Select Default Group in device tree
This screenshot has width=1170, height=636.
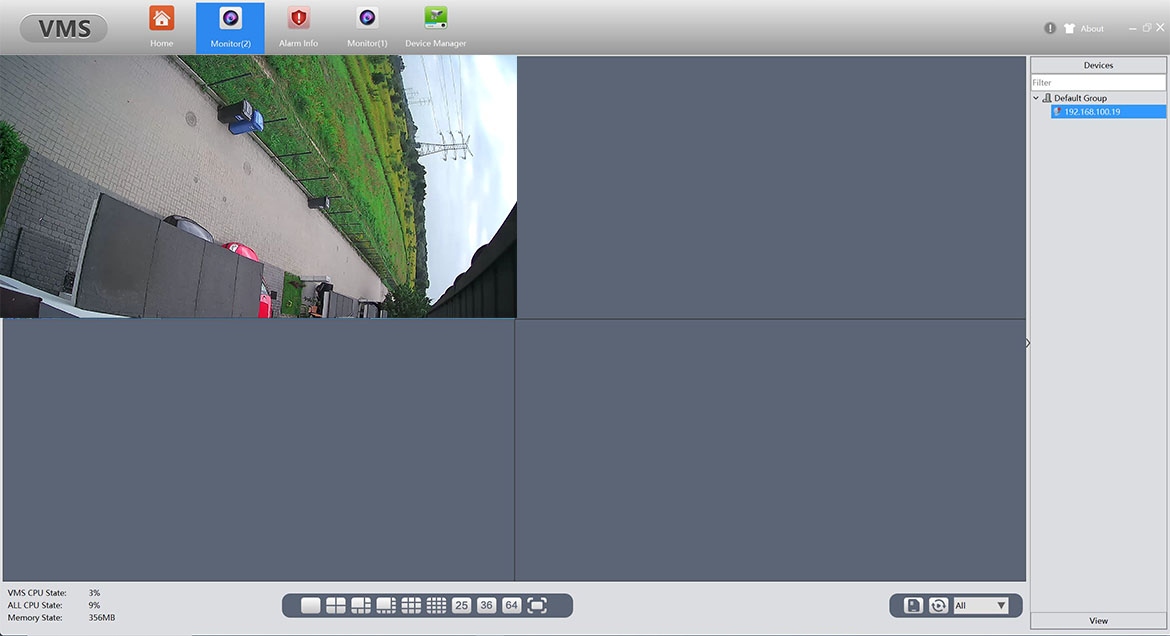pos(1080,98)
